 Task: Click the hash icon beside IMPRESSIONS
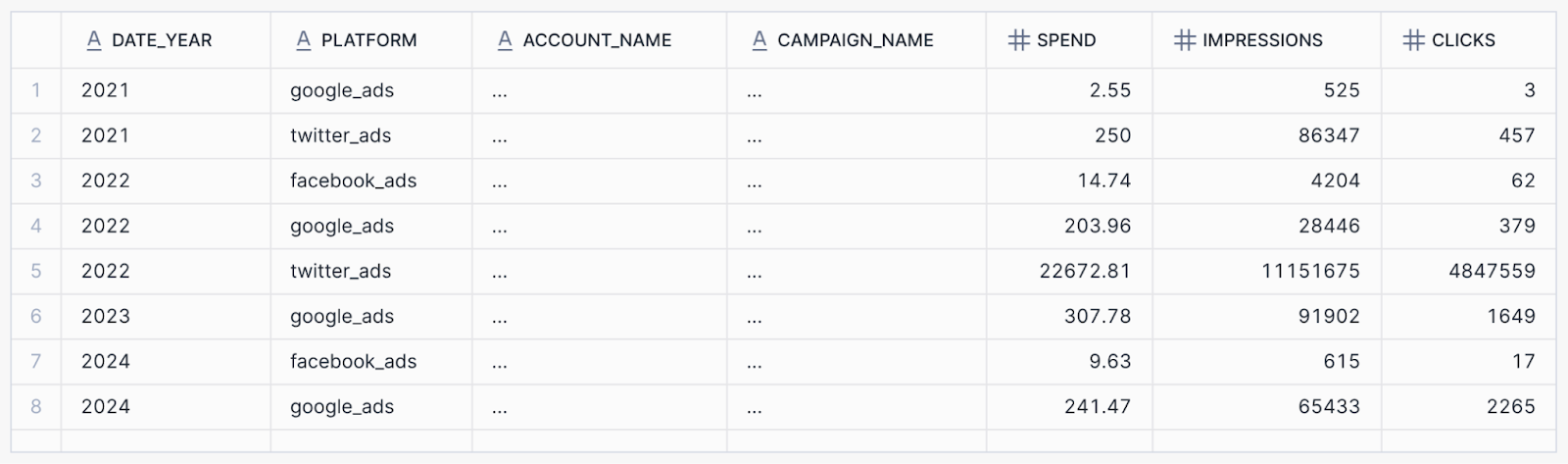click(x=1185, y=39)
